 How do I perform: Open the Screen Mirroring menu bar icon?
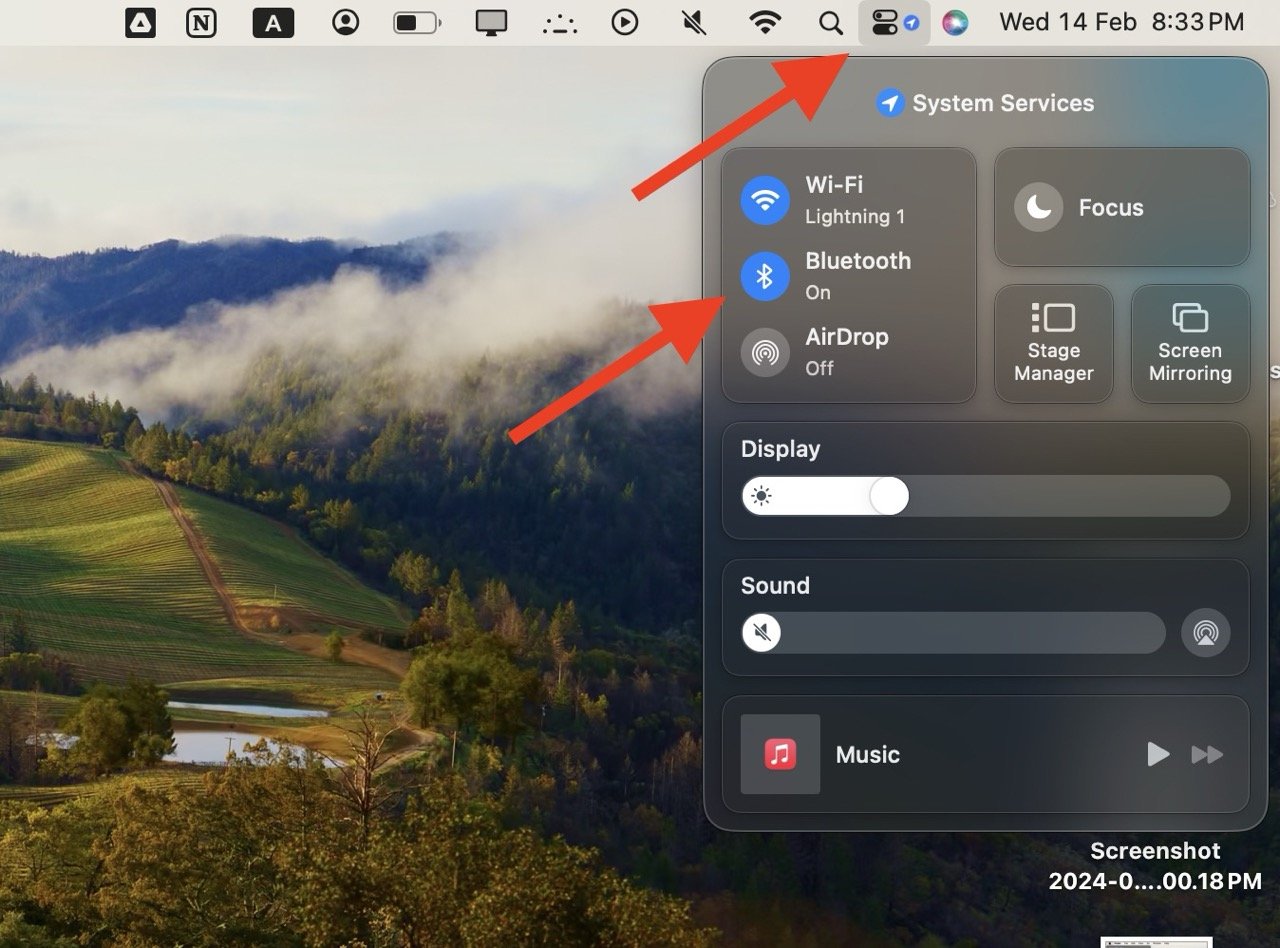pyautogui.click(x=493, y=22)
